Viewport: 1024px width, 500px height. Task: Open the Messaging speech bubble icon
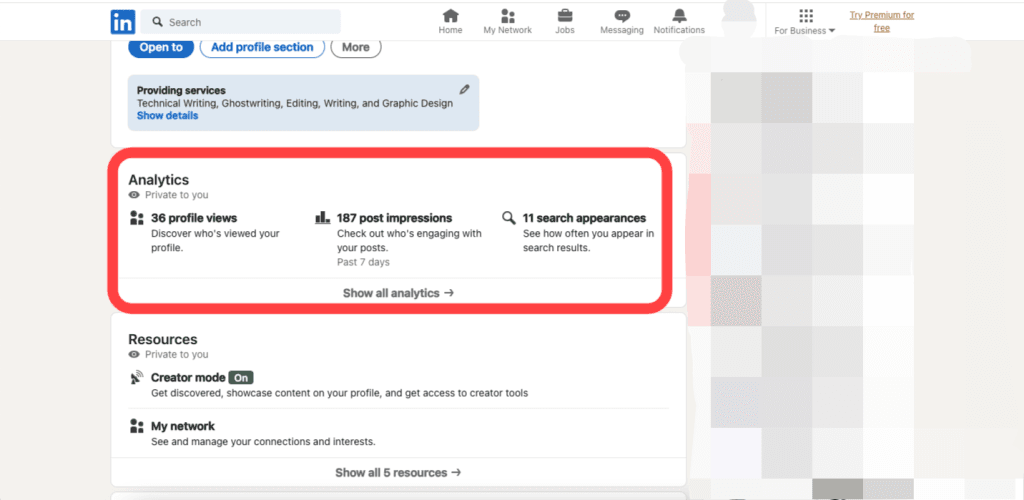pyautogui.click(x=622, y=16)
